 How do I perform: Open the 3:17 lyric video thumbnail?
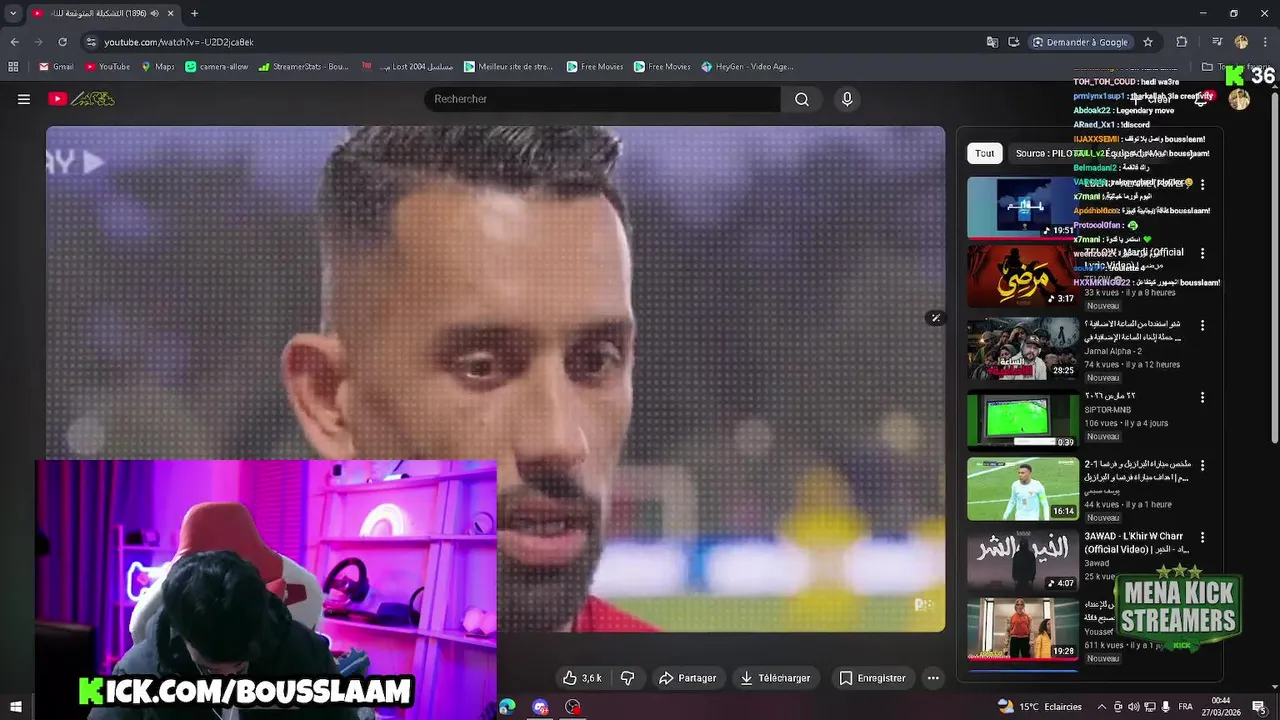pos(1023,276)
